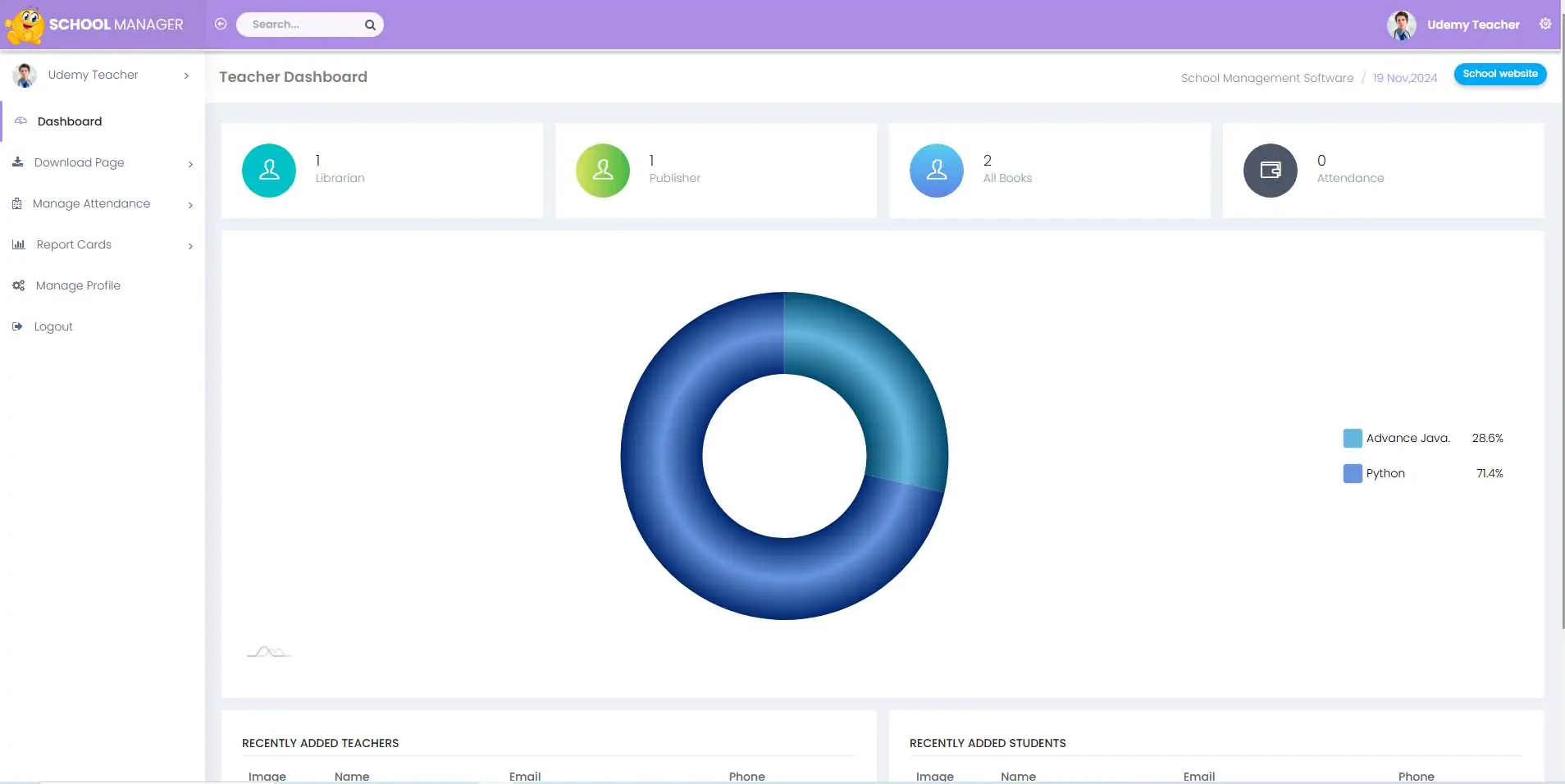Open Manage Profile in sidebar

pyautogui.click(x=78, y=285)
